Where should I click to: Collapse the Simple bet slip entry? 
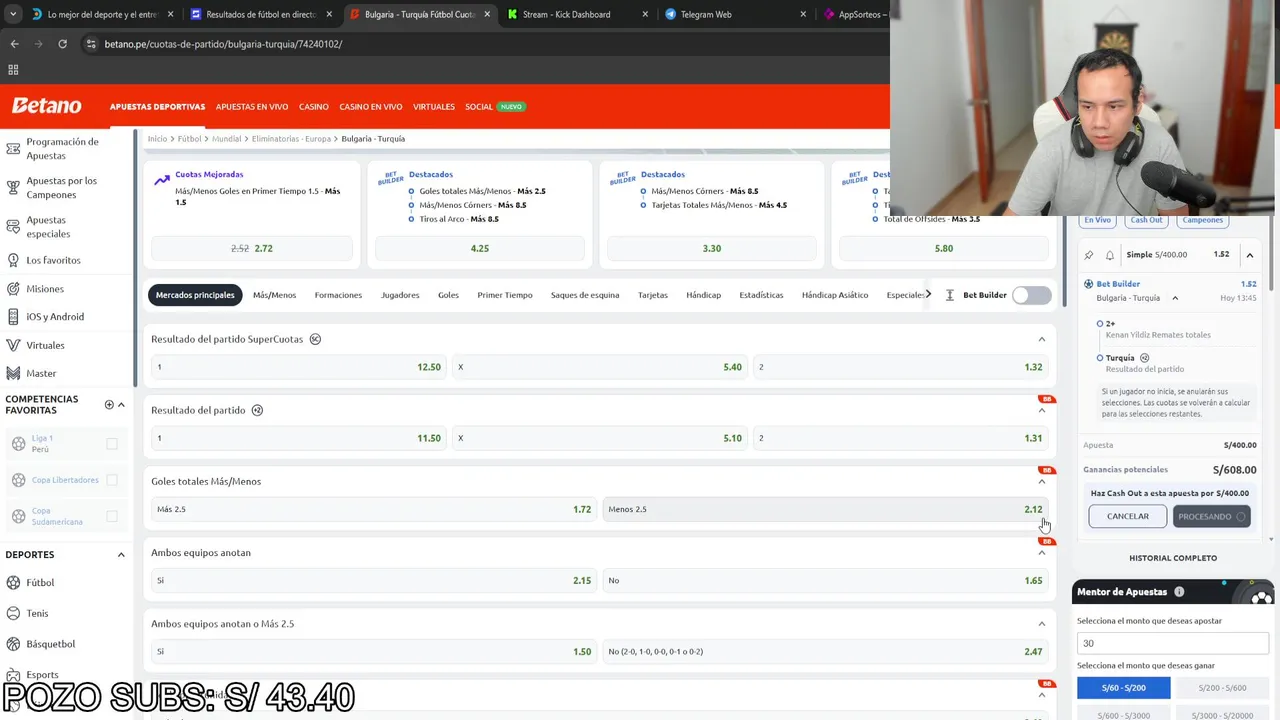(1249, 255)
